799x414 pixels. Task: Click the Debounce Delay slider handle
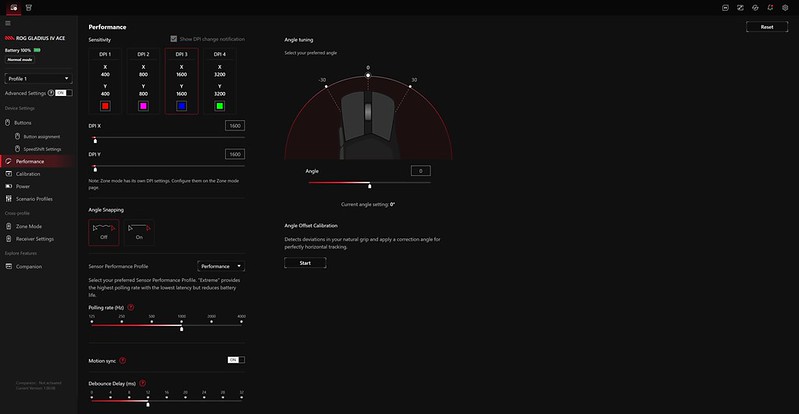(x=148, y=404)
